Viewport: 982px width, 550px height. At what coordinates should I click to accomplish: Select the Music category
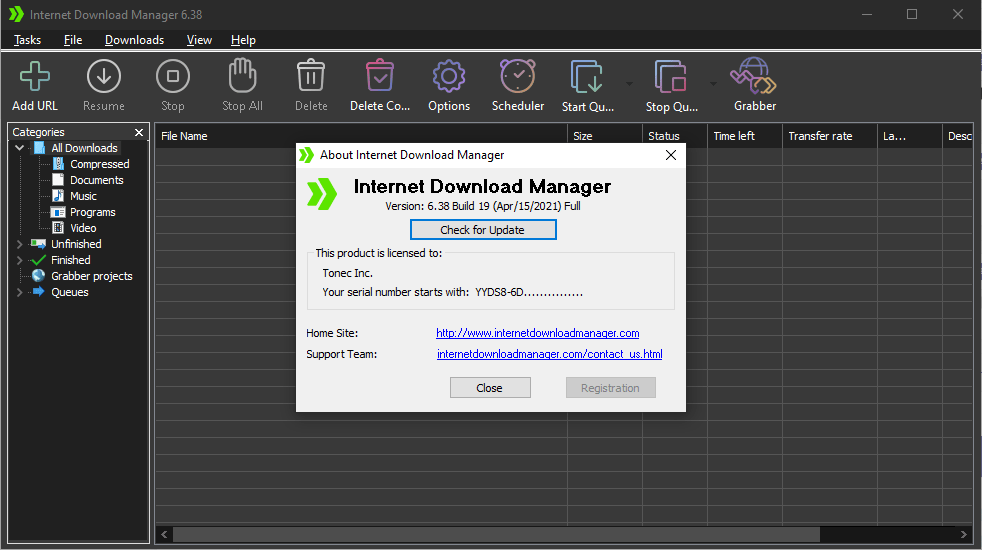point(83,196)
